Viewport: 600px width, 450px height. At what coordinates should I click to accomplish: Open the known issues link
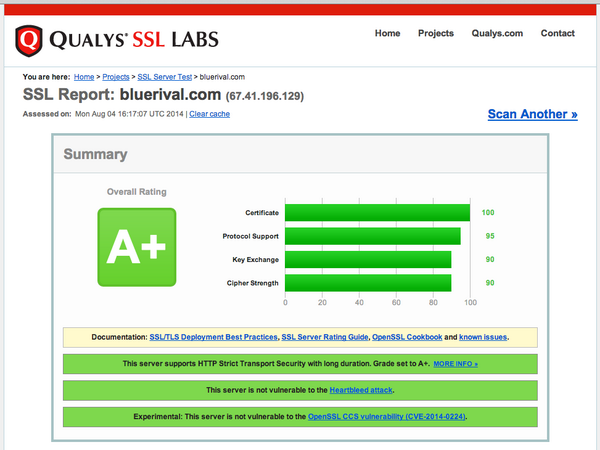(x=483, y=337)
